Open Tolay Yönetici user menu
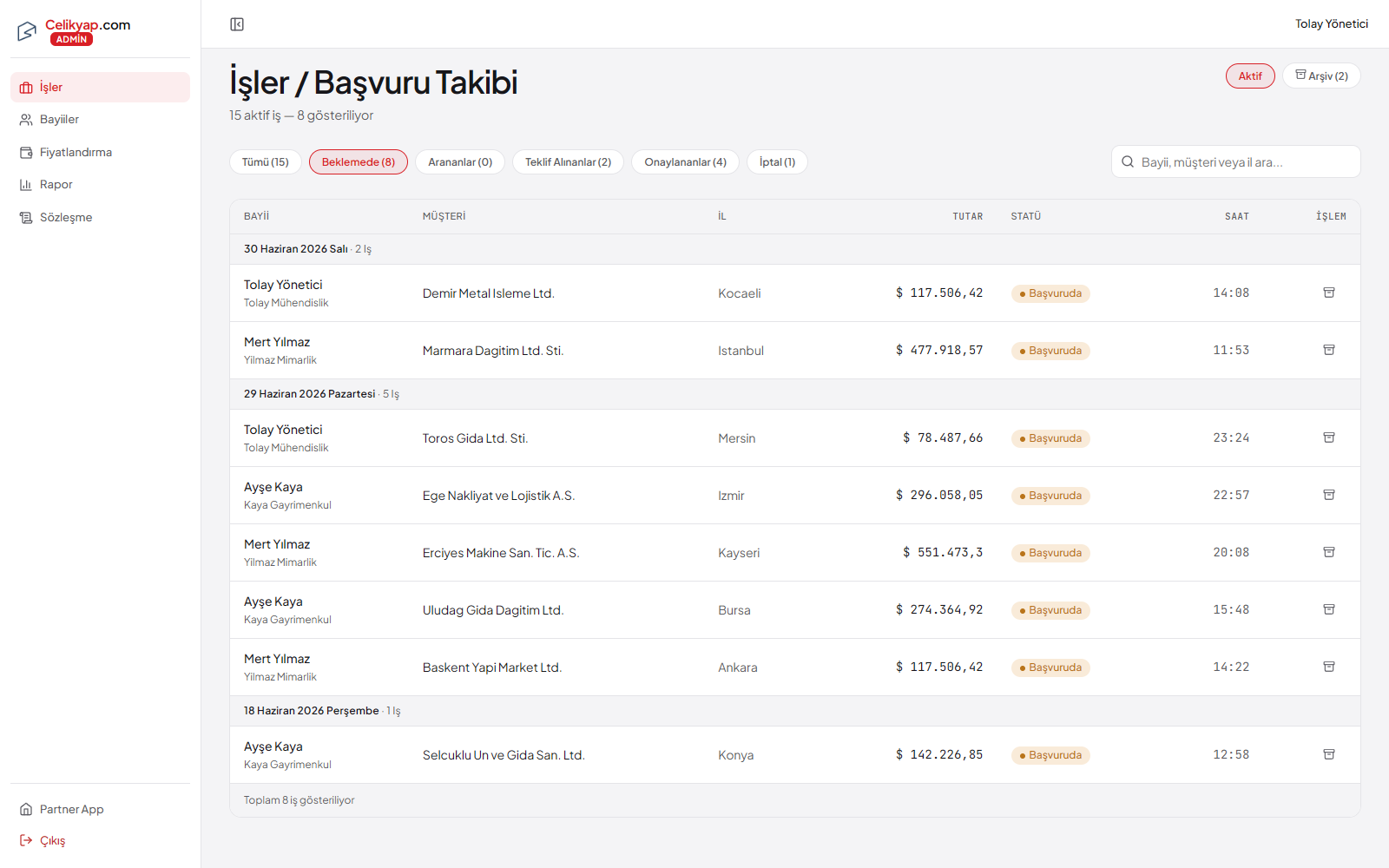 [1332, 24]
